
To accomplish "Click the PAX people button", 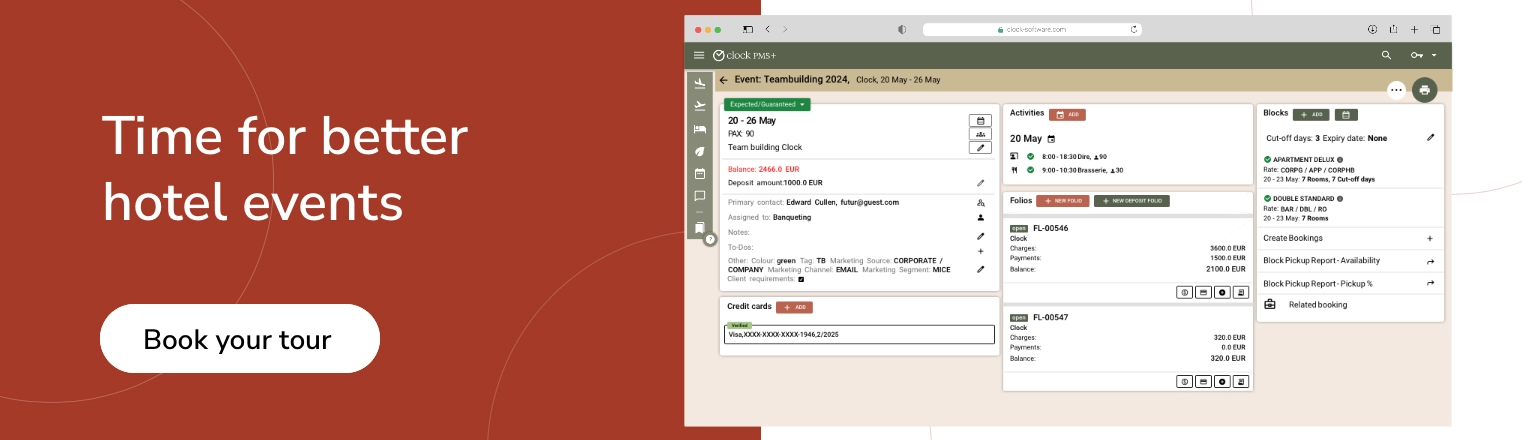I will (980, 134).
